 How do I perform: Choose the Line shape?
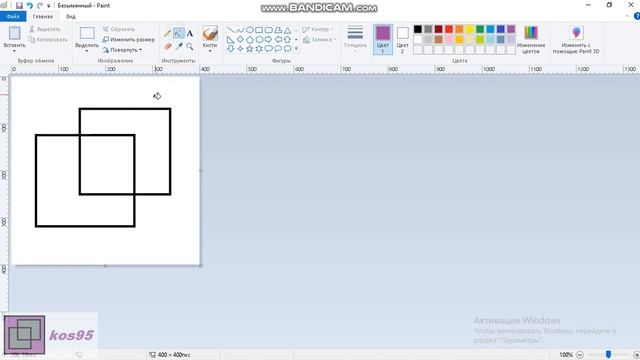pos(231,30)
